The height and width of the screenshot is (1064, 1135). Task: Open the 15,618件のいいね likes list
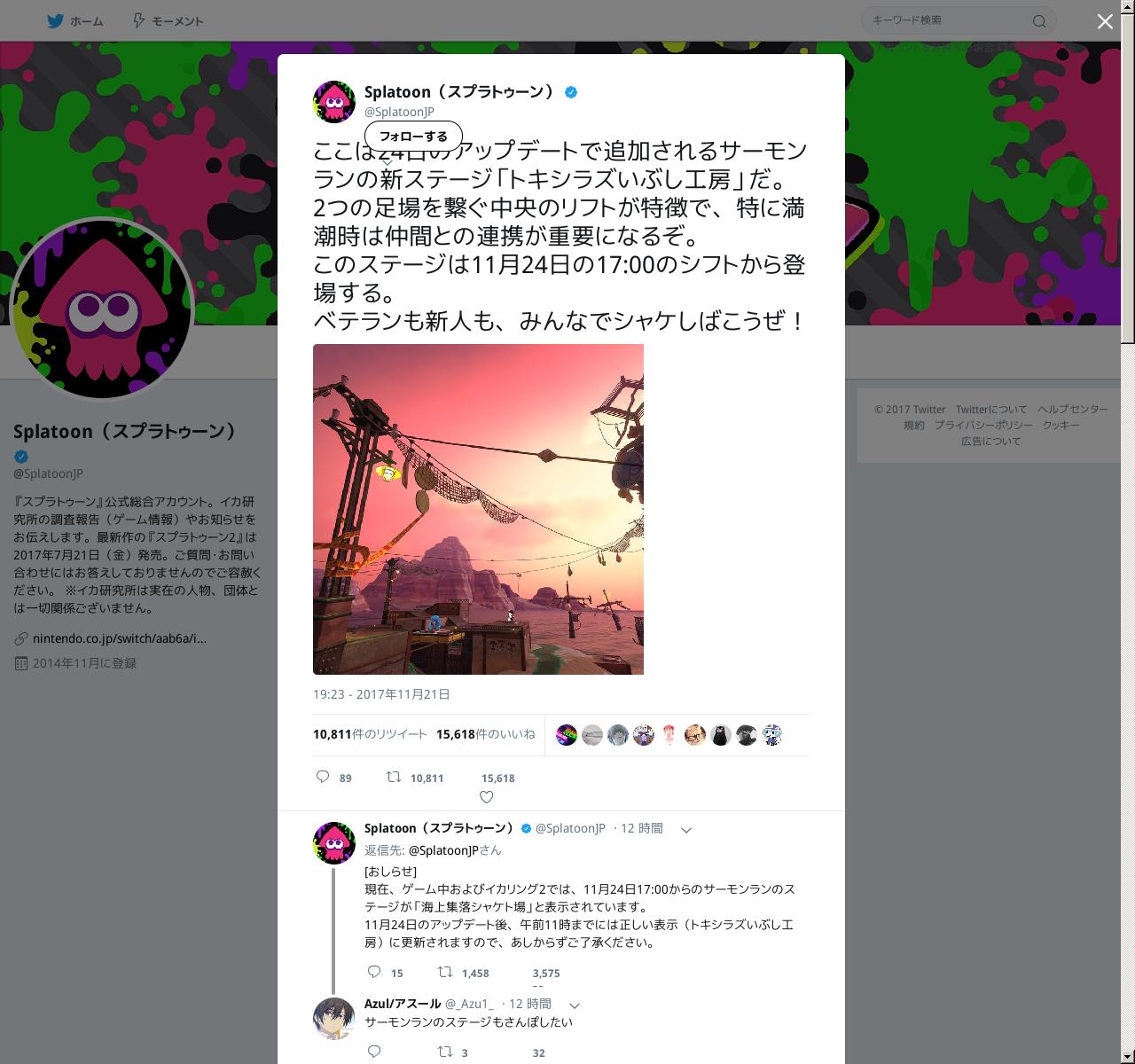(486, 734)
